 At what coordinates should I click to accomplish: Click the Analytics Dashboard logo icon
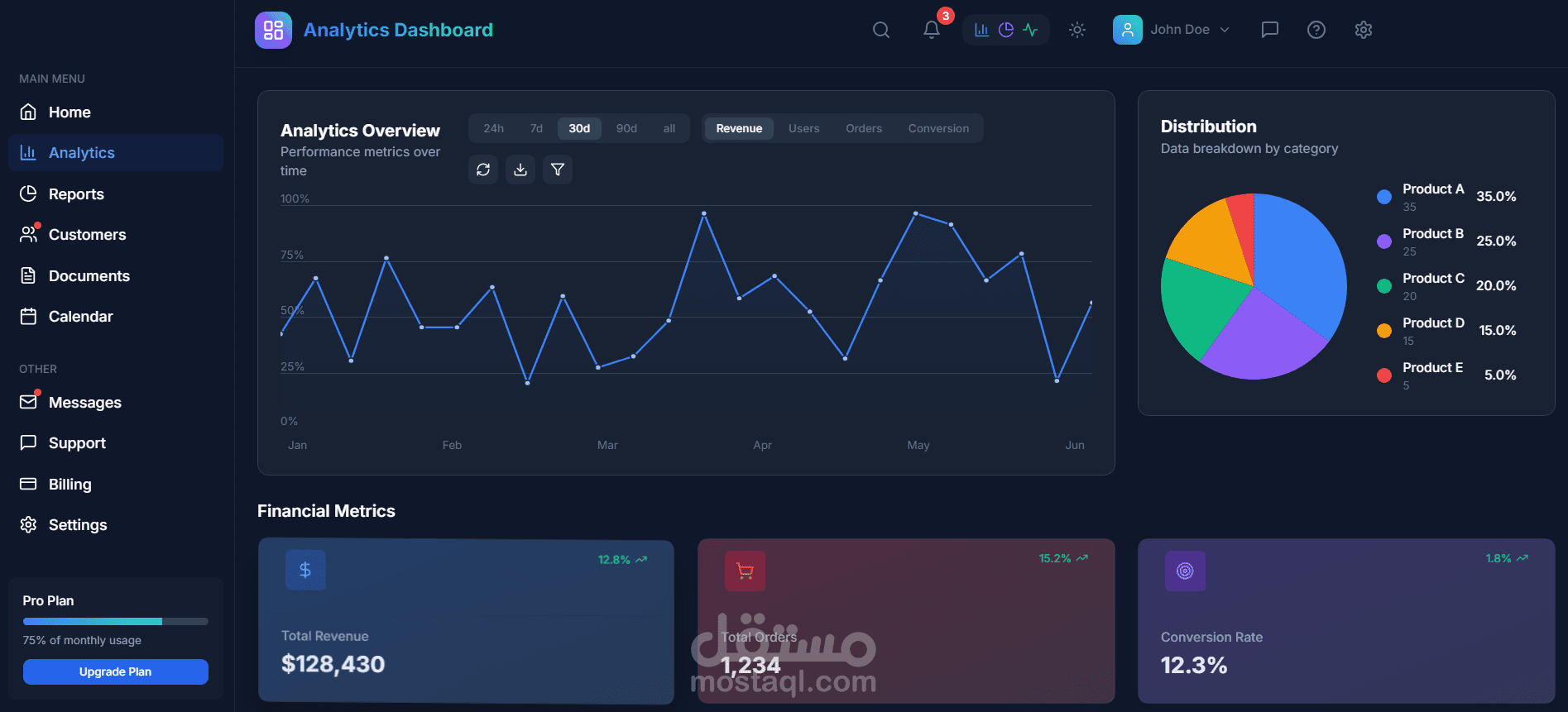273,30
